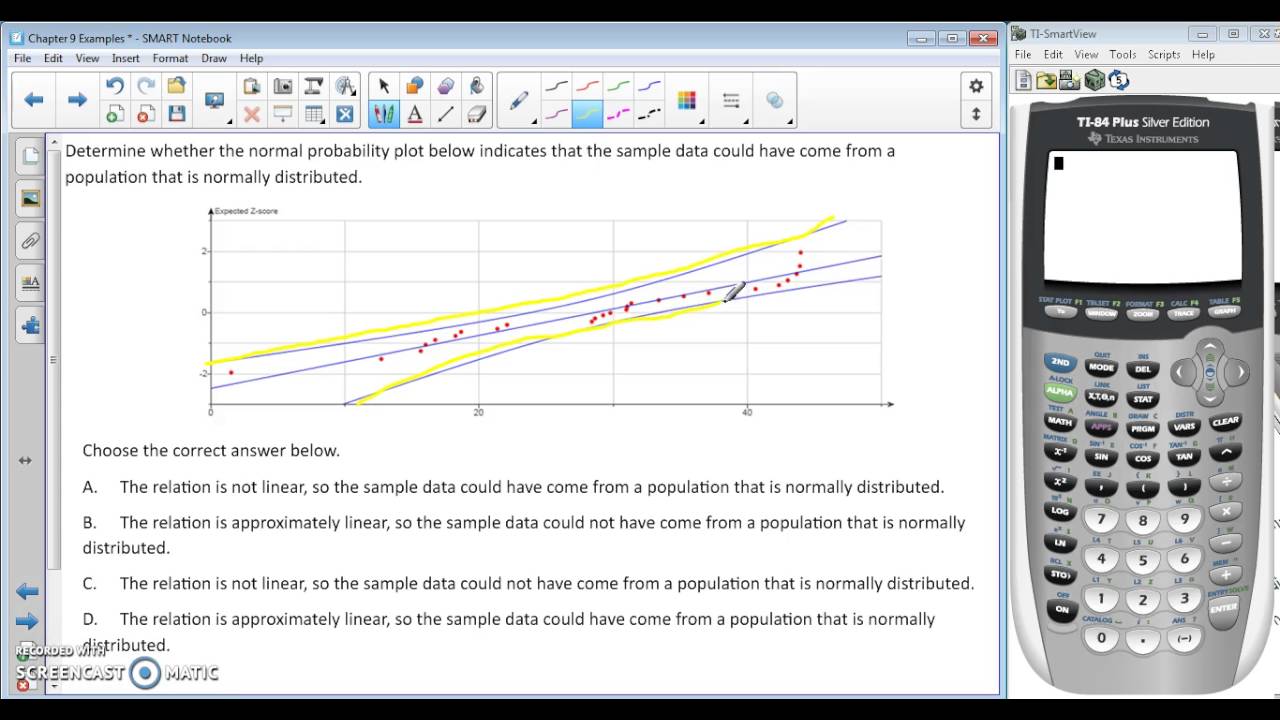Open line style properties dropdown

(733, 100)
